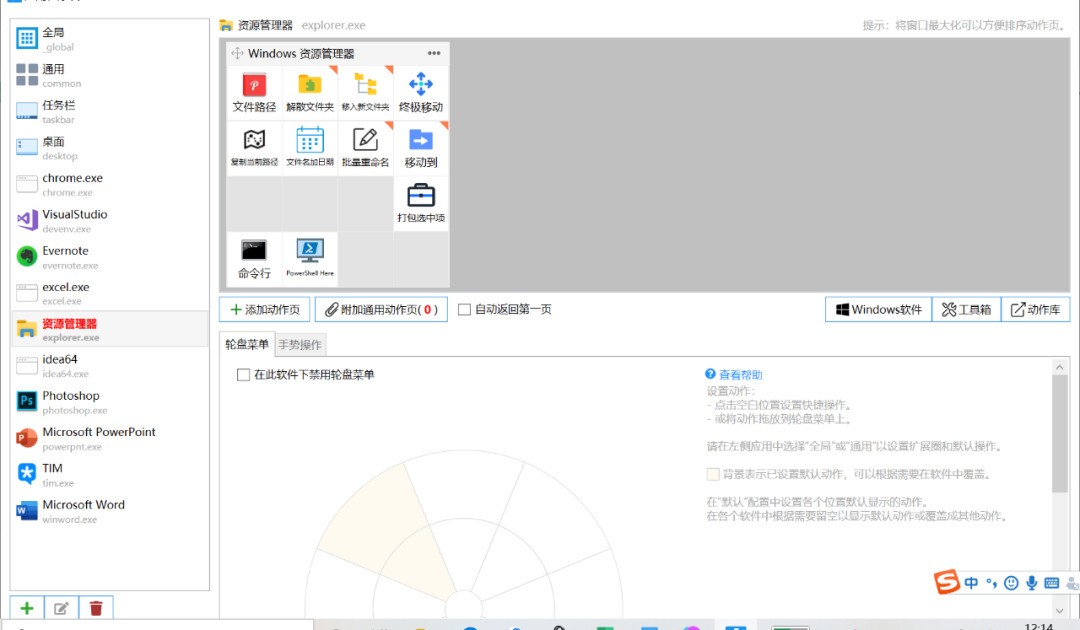Select TIM tim.exe entry
Screen dimensions: 1080x630
(x=110, y=474)
